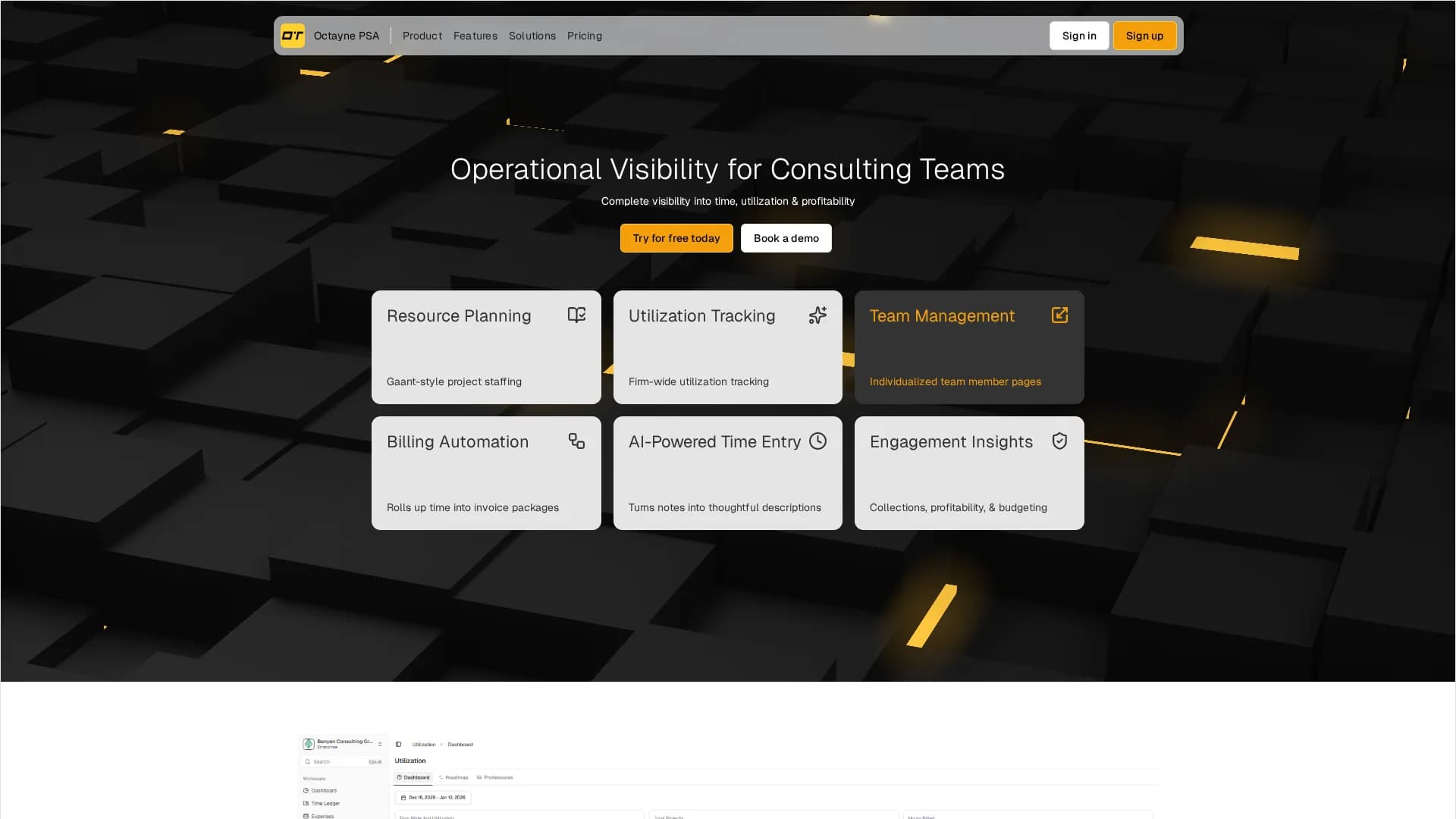Switch to the Professional tab
The image size is (1456, 819).
coord(494,777)
